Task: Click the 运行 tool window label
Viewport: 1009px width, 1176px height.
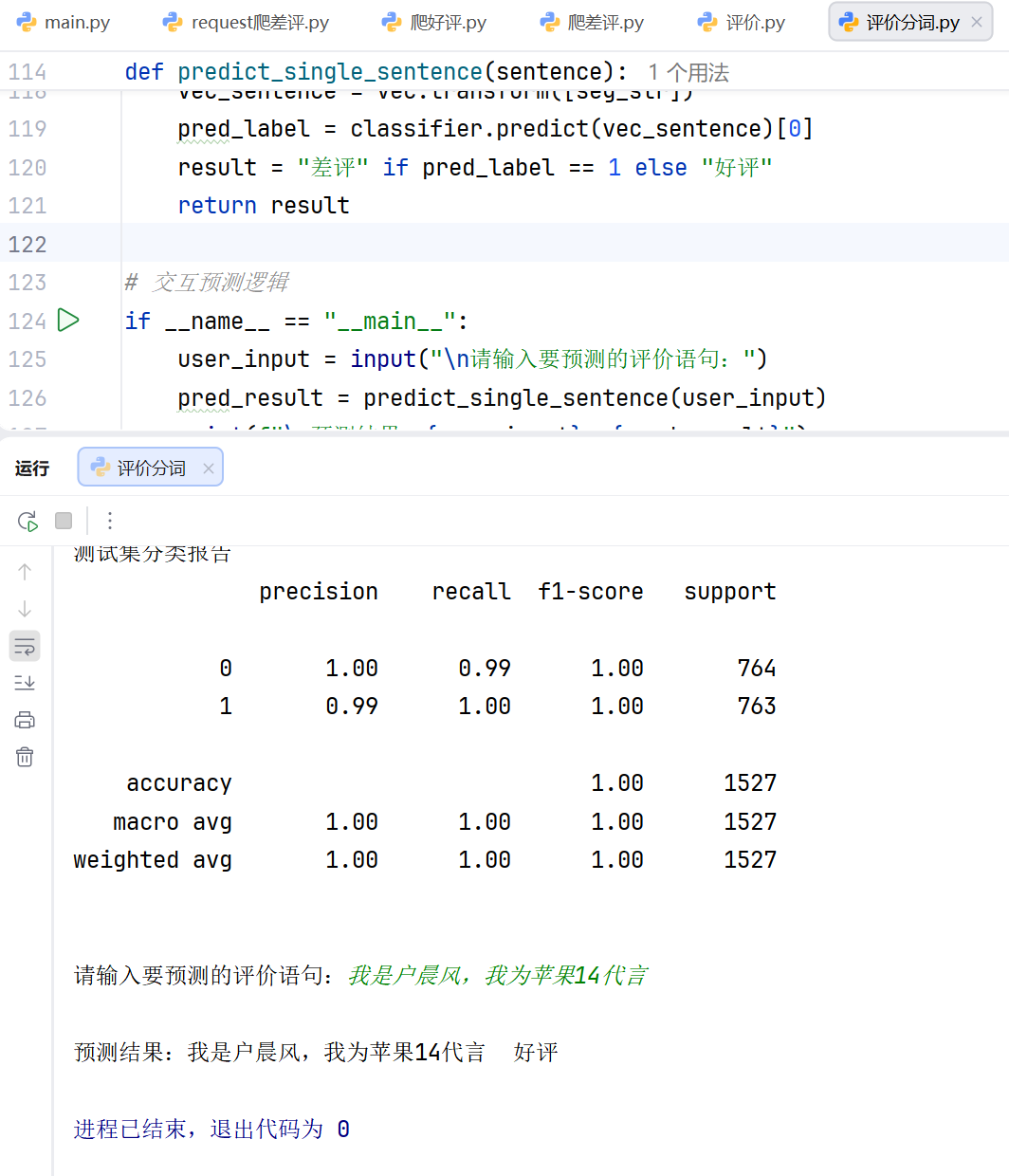Action: (32, 468)
